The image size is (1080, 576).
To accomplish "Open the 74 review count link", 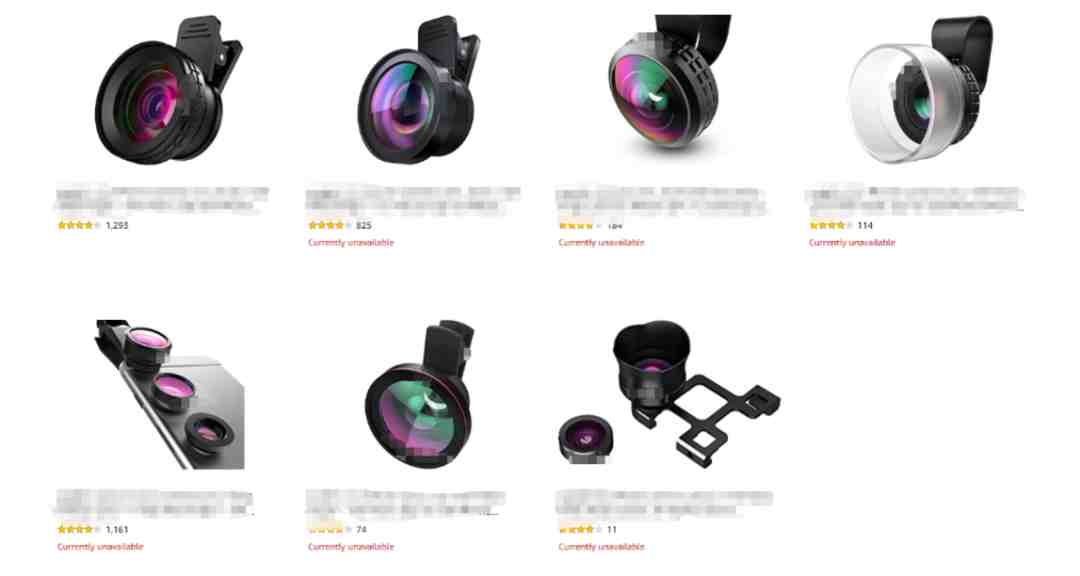I will click(x=362, y=529).
